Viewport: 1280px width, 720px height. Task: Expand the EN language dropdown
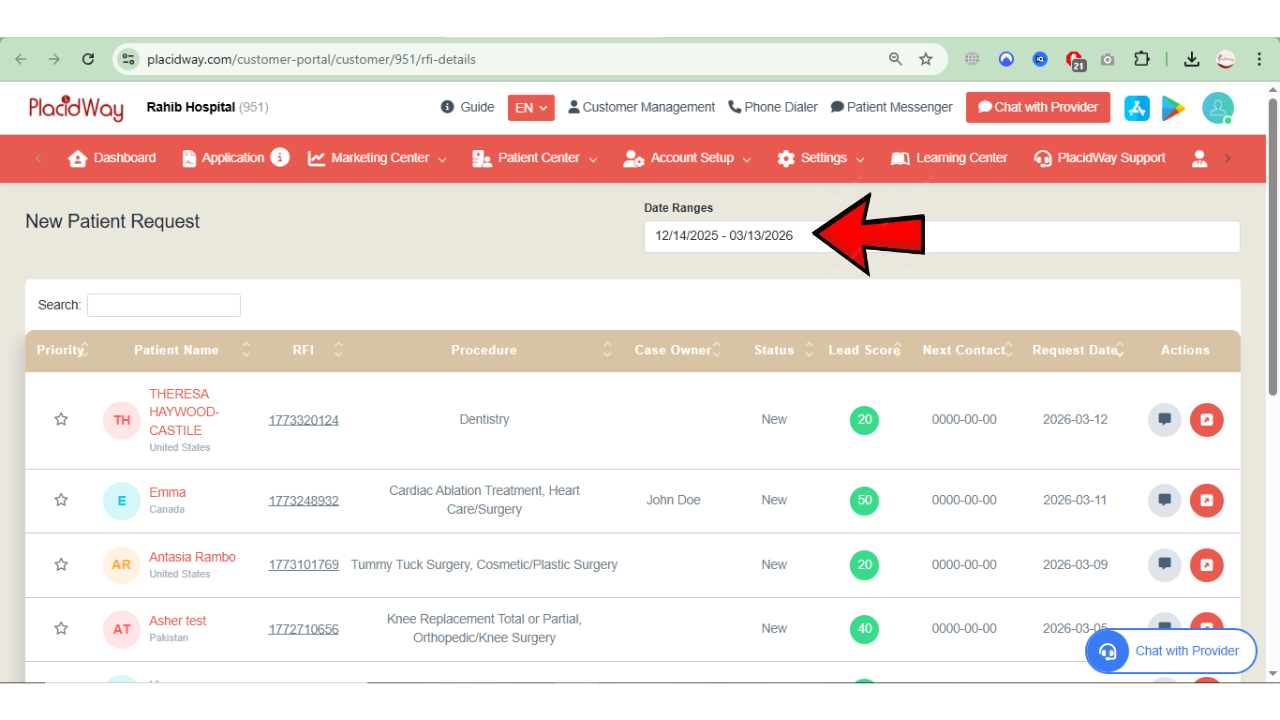pyautogui.click(x=531, y=108)
